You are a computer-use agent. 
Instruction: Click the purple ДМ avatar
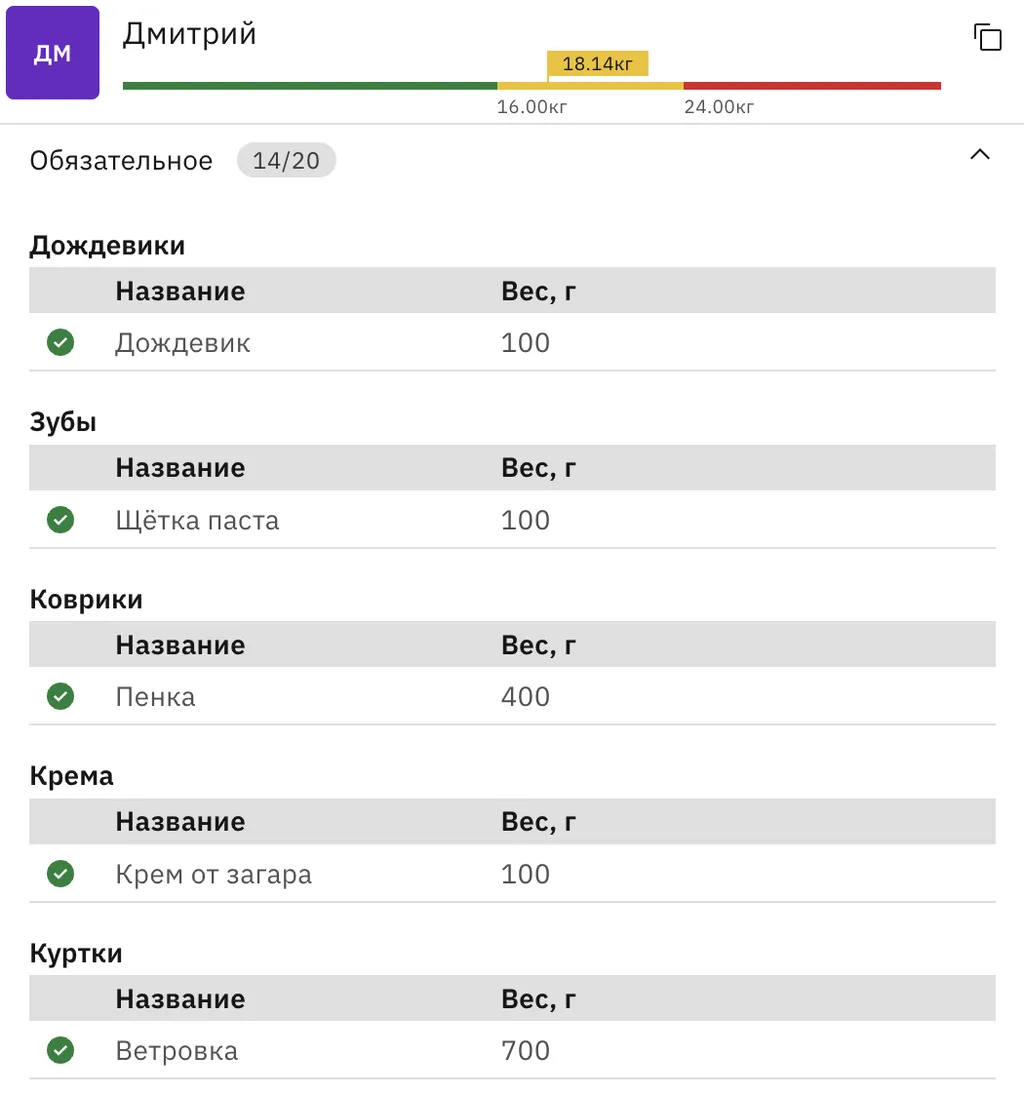[x=53, y=53]
